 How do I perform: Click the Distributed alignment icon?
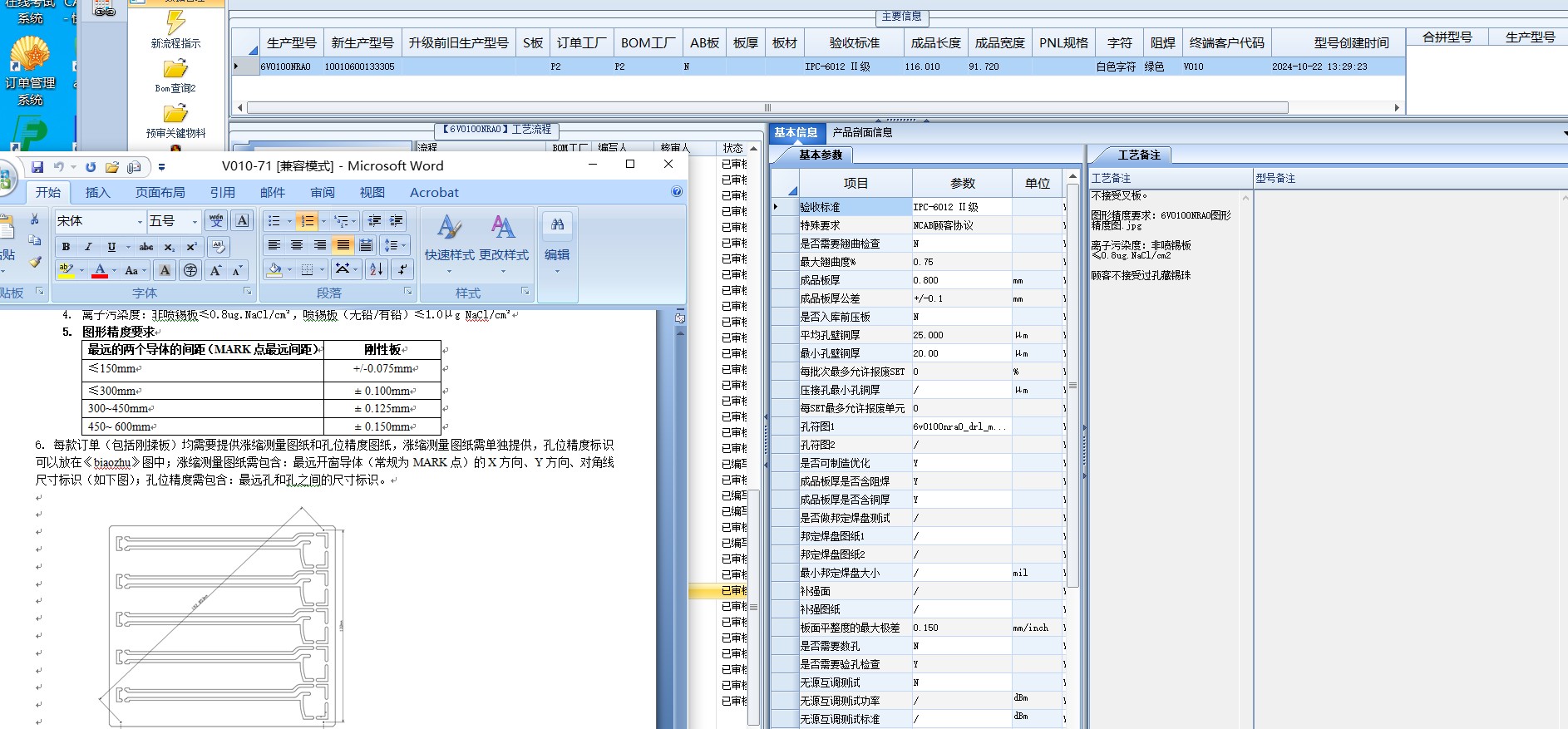(366, 245)
